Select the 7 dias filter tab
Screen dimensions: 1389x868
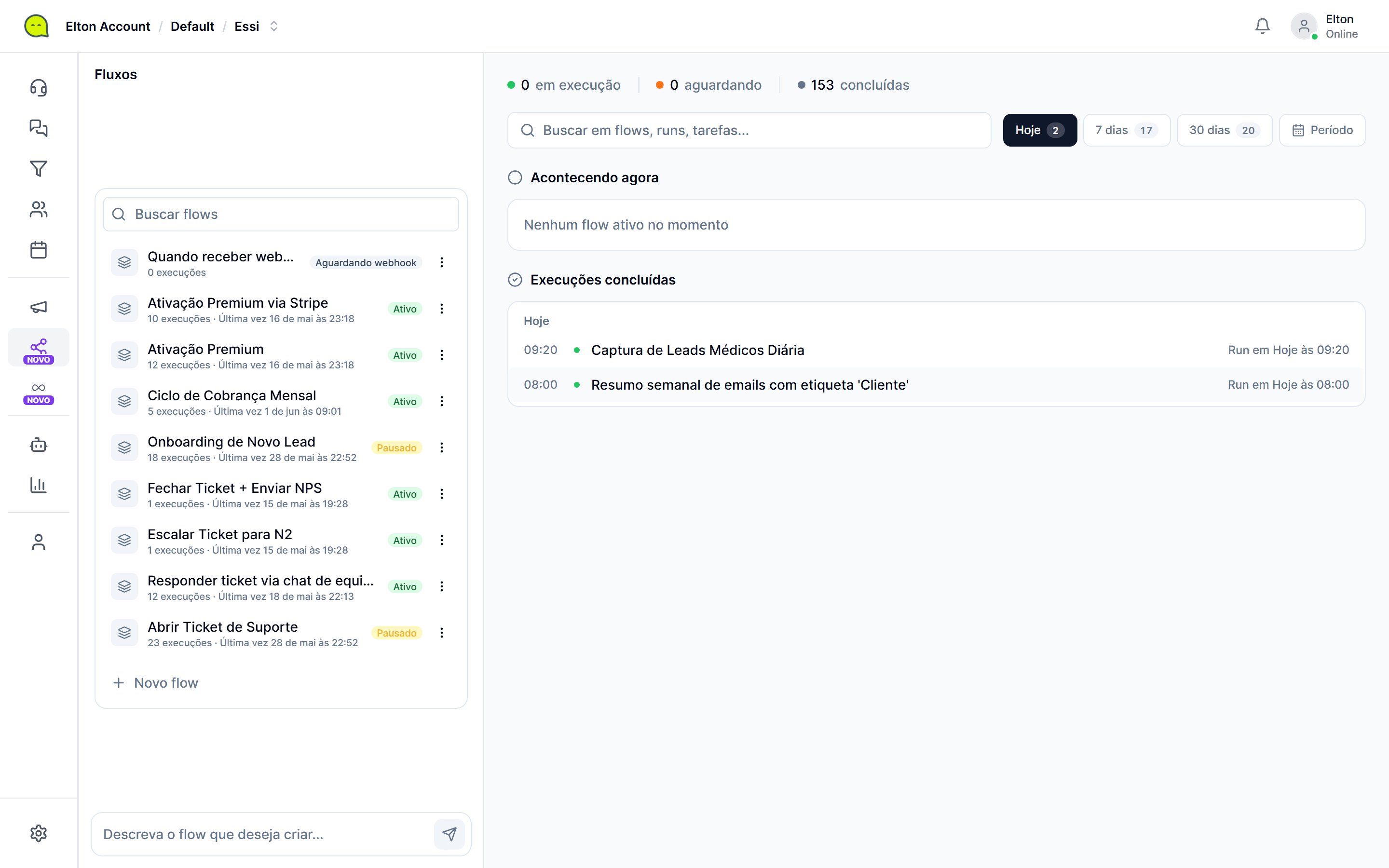click(1127, 130)
